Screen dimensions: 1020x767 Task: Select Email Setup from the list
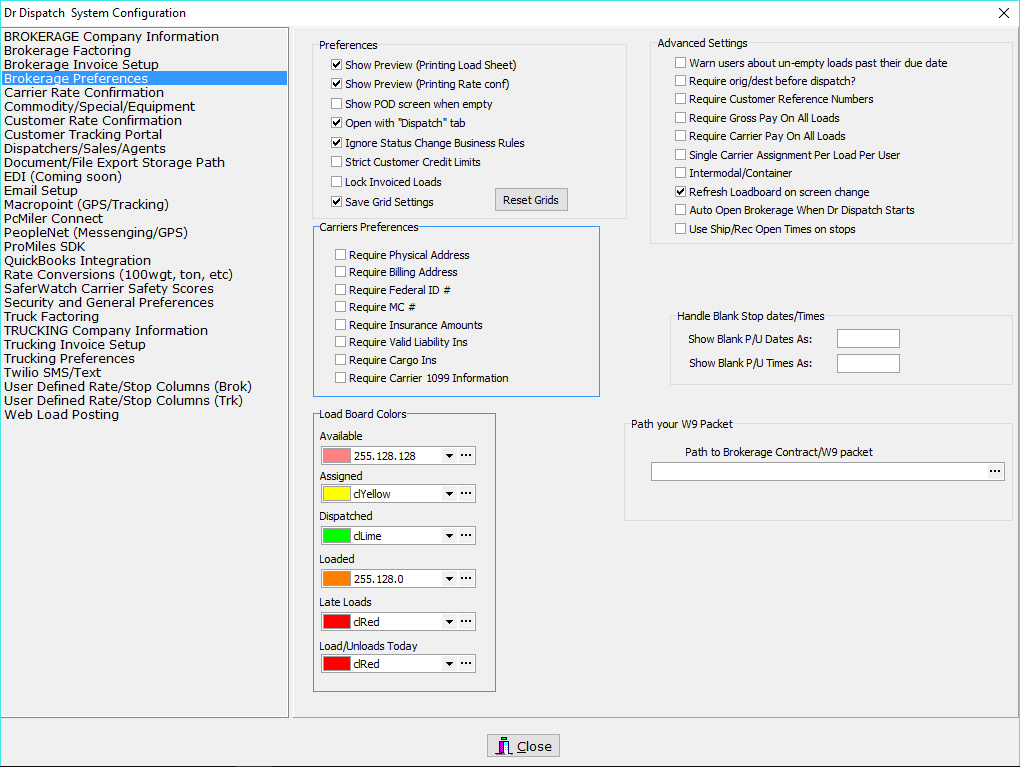click(x=144, y=190)
